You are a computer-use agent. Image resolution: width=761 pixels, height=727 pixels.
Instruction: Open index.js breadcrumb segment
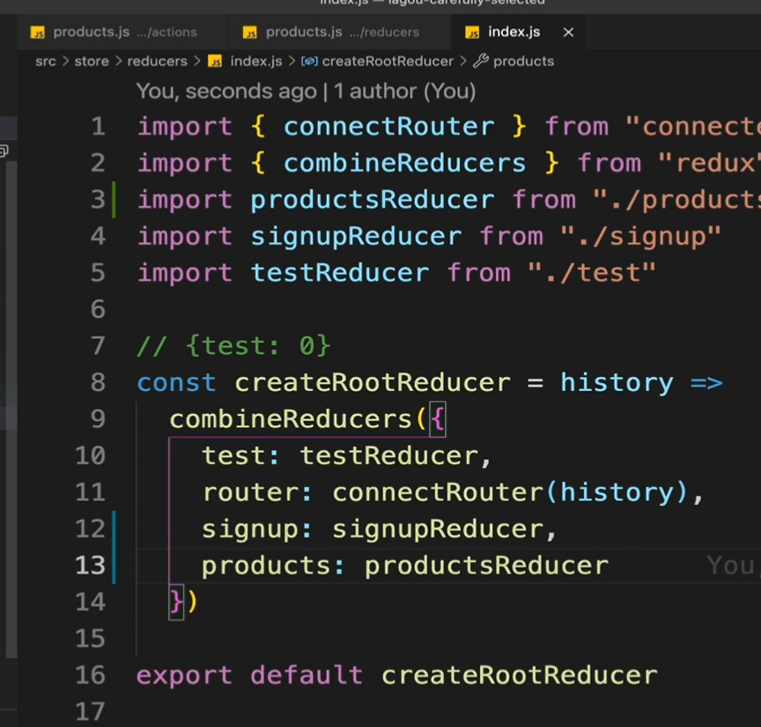click(256, 61)
